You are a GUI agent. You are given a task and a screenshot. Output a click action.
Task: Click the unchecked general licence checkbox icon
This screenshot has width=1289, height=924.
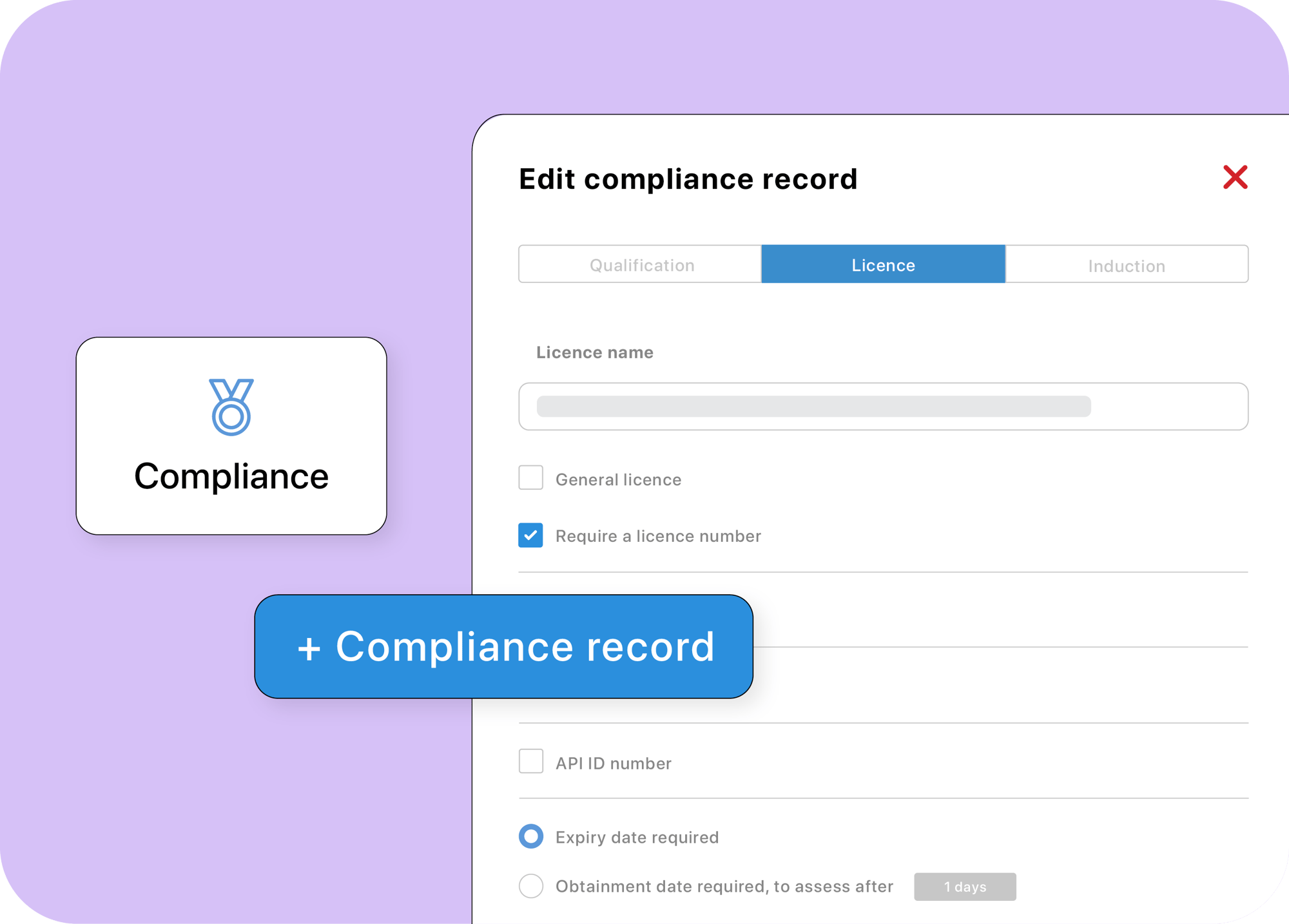click(530, 480)
